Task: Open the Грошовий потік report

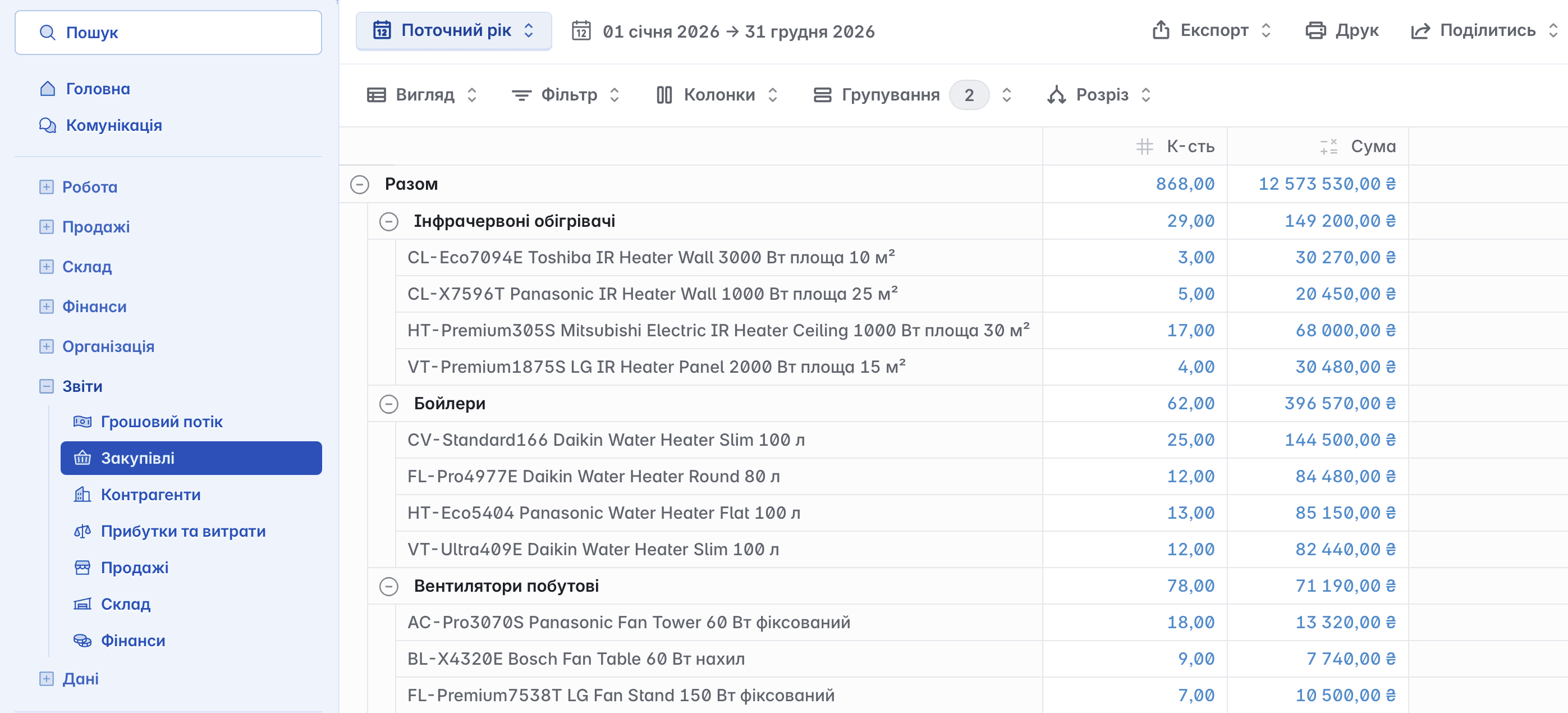Action: (x=161, y=422)
